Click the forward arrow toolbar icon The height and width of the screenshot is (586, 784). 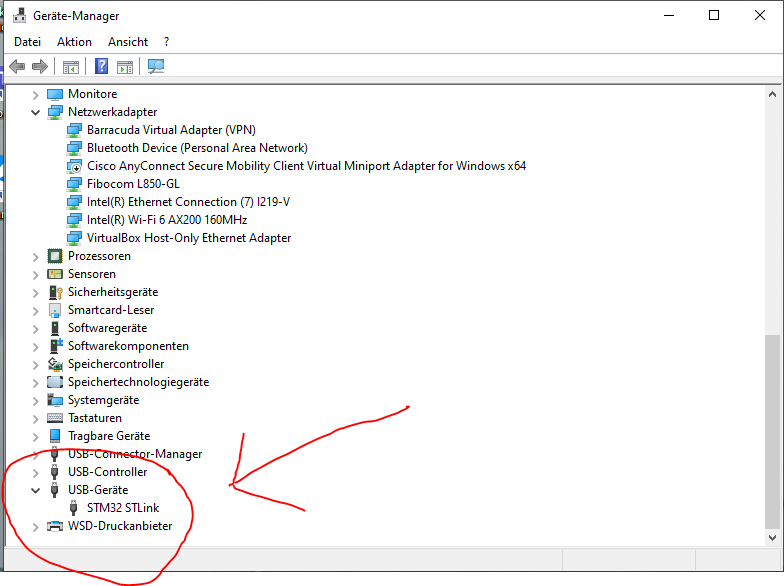point(40,67)
